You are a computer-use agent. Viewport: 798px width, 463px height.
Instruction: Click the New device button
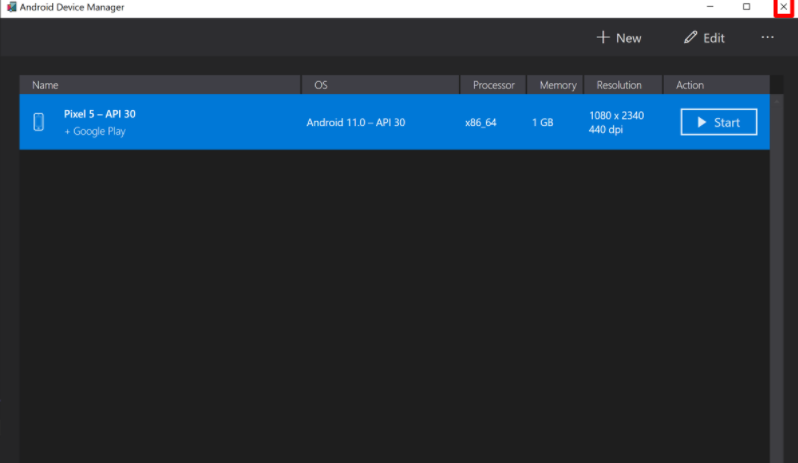point(619,38)
